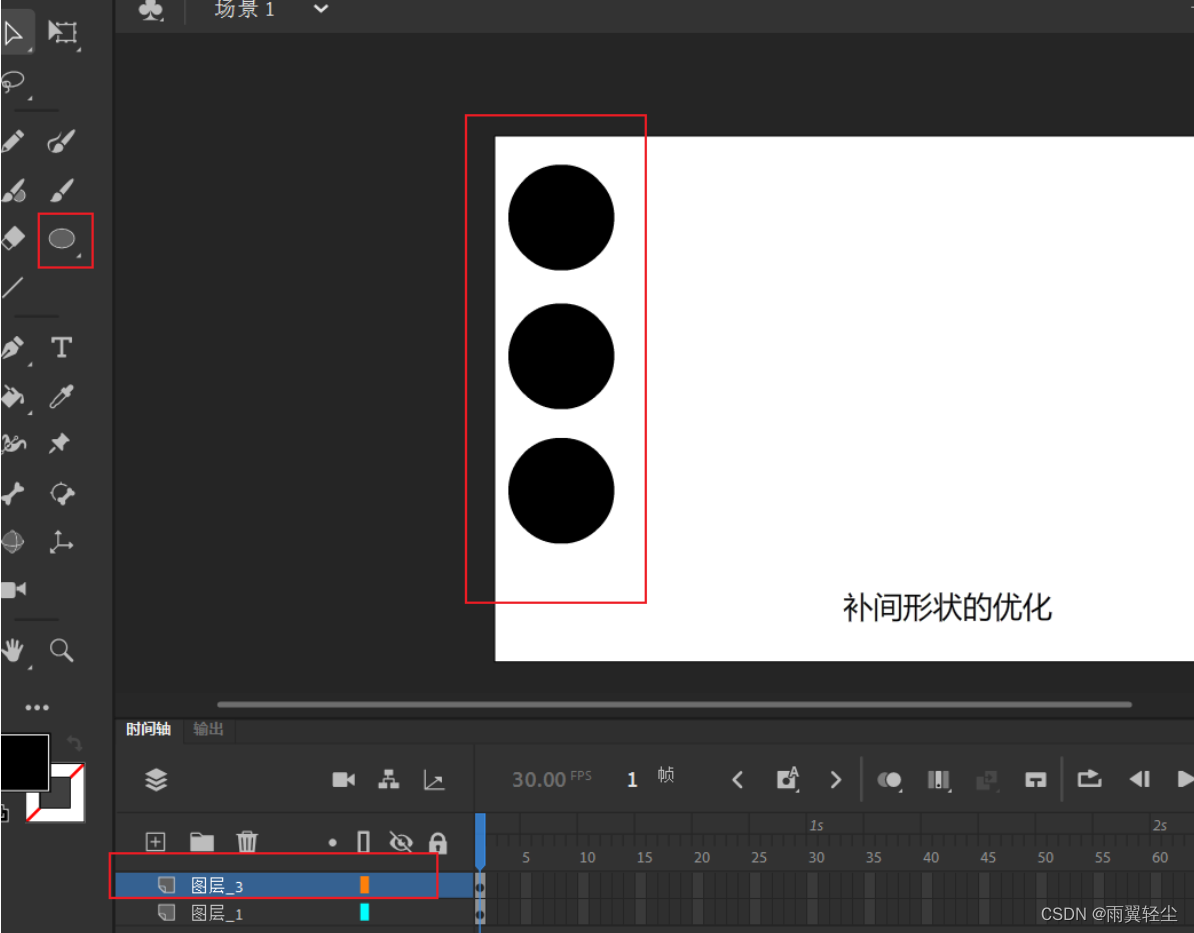Toggle loop playback
Viewport: 1194px width, 933px height.
1090,779
